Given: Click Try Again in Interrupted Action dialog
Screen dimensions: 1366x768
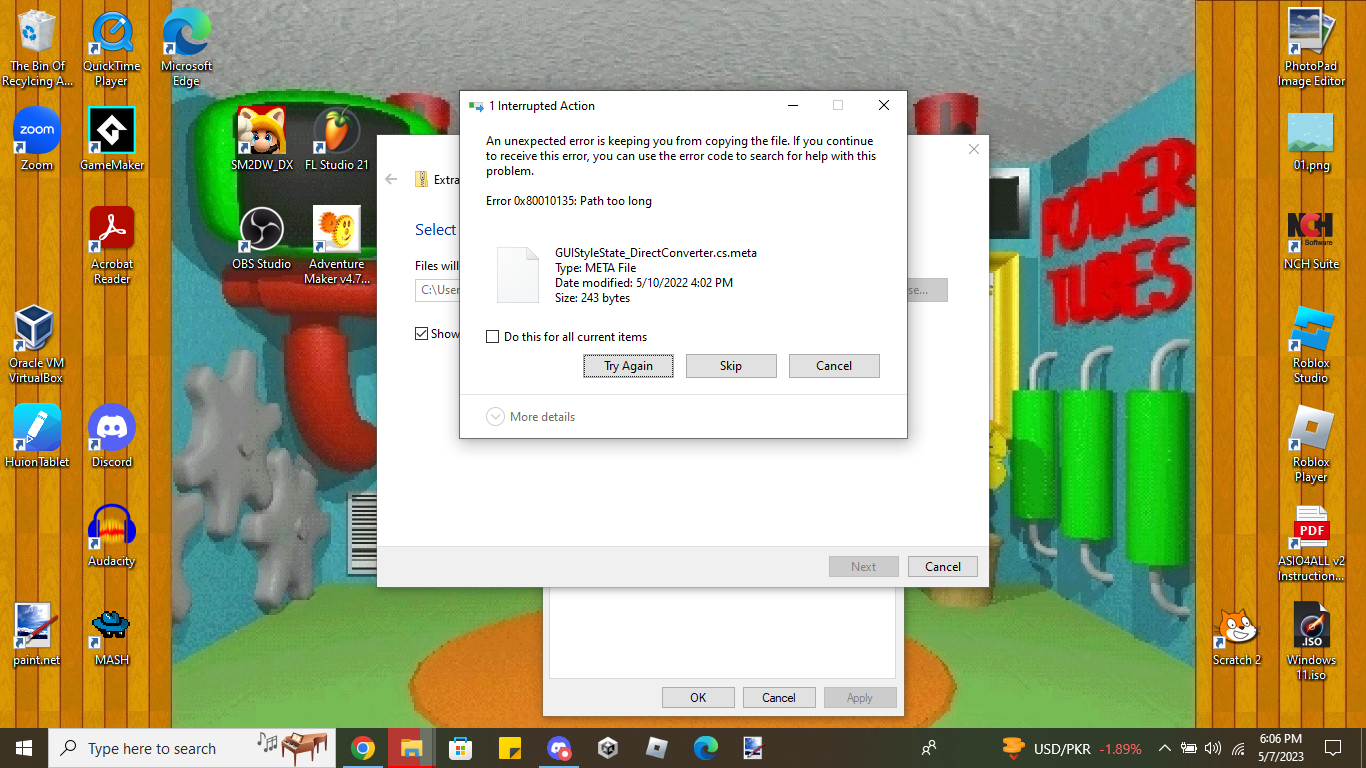Looking at the screenshot, I should pos(628,366).
